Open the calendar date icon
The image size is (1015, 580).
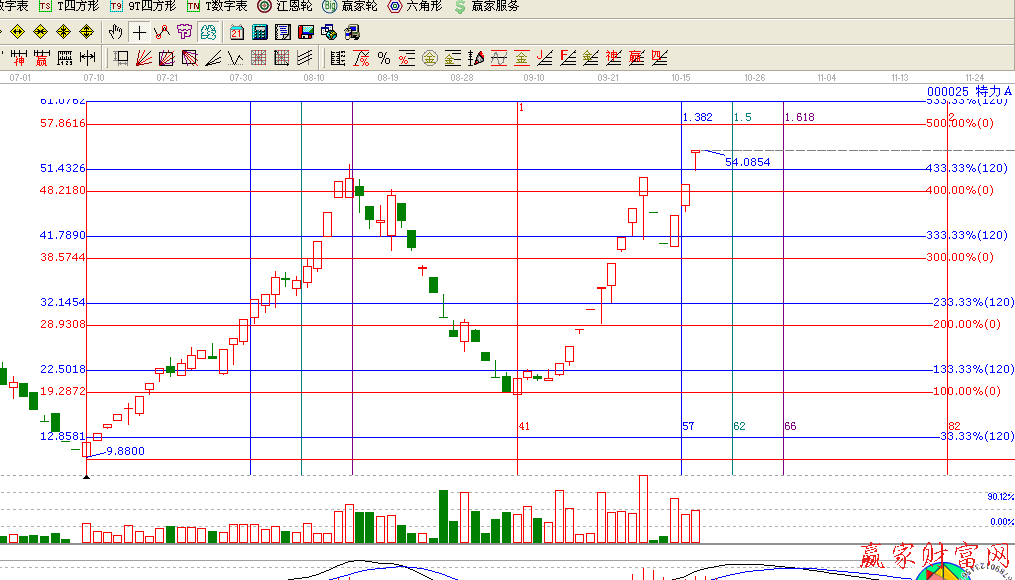(236, 33)
